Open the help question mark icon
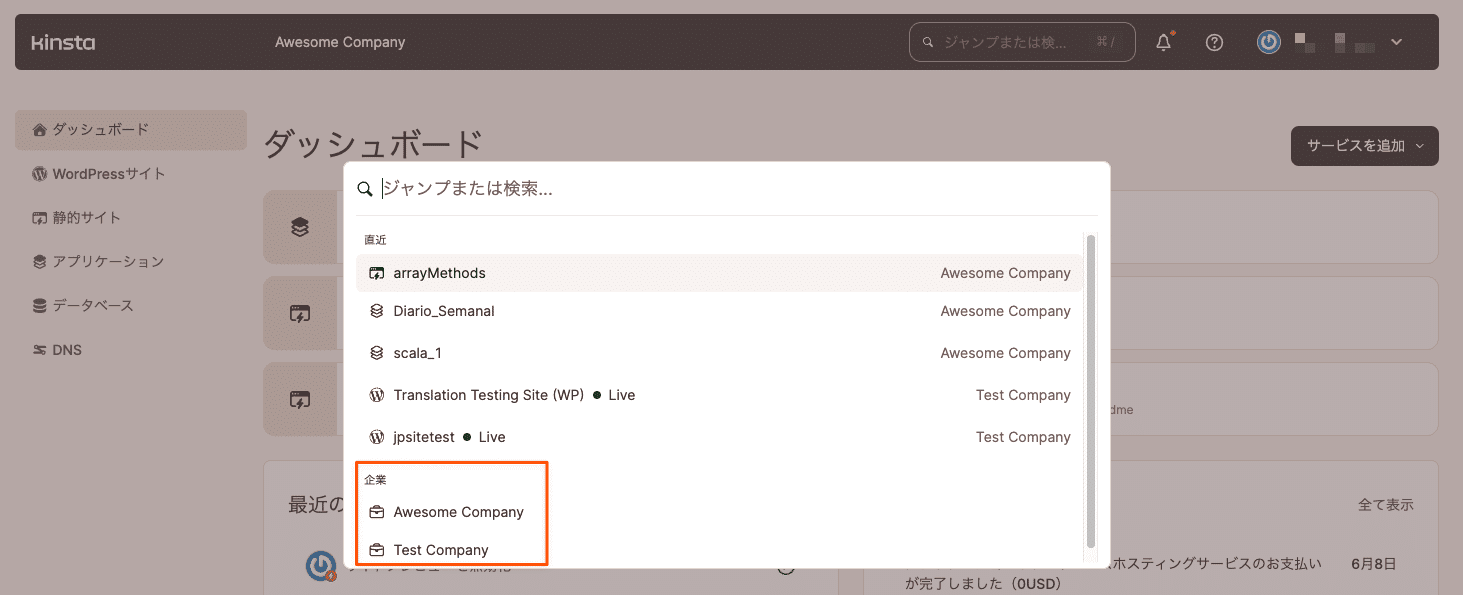1463x595 pixels. tap(1214, 42)
